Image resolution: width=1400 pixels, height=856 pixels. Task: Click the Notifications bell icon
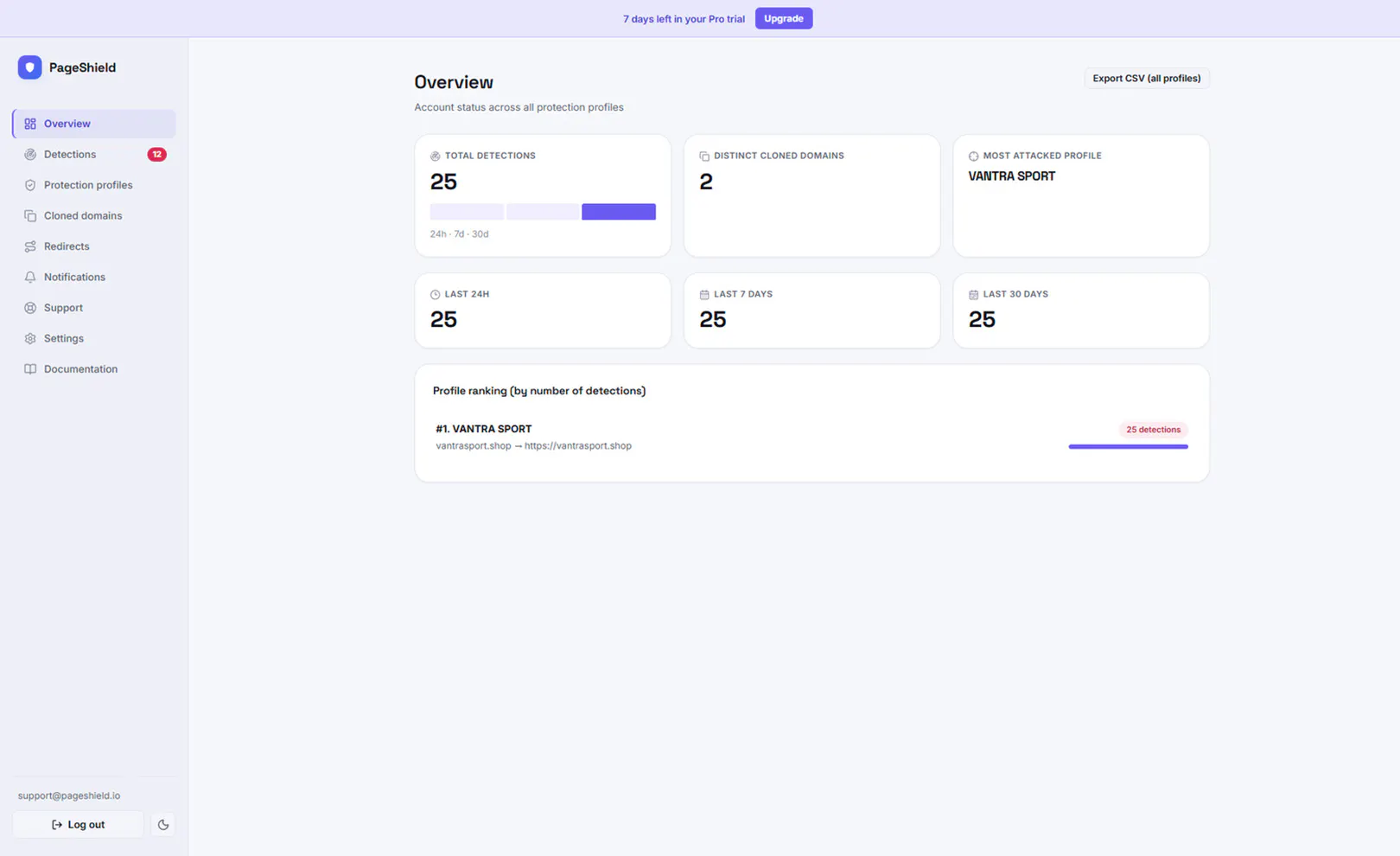(30, 278)
